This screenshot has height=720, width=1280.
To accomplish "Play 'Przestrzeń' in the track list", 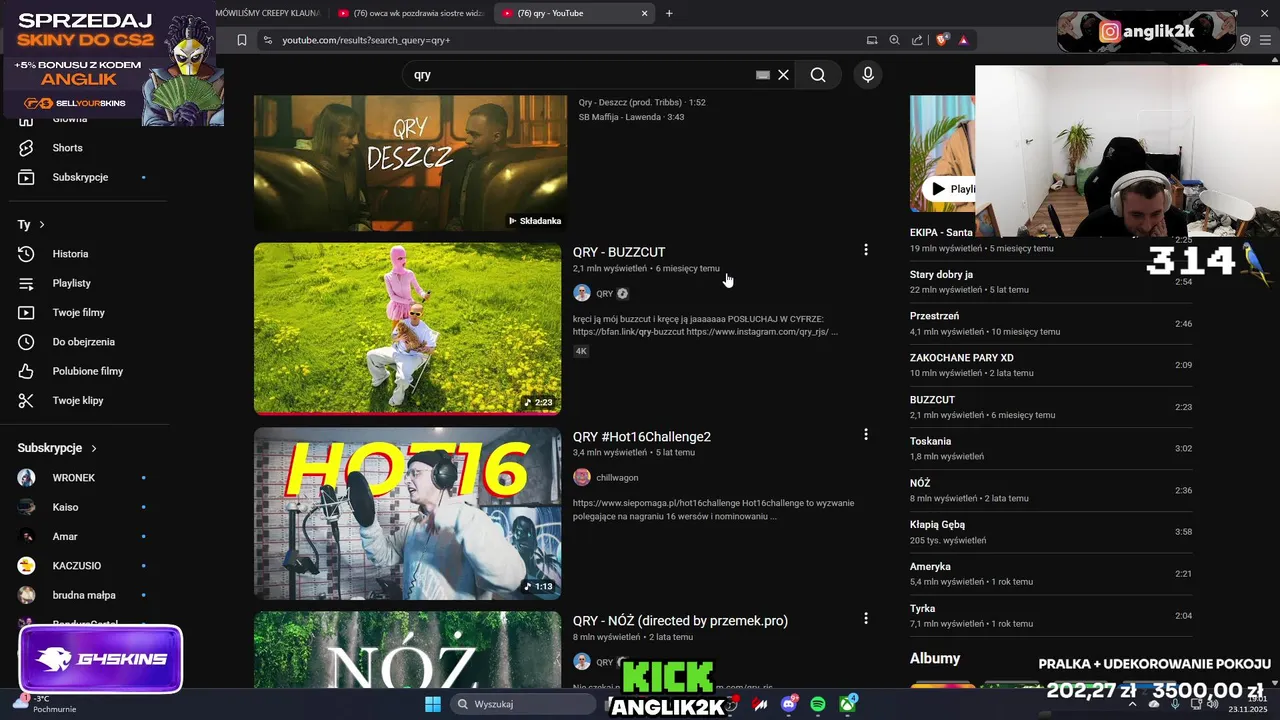I will [1051, 323].
